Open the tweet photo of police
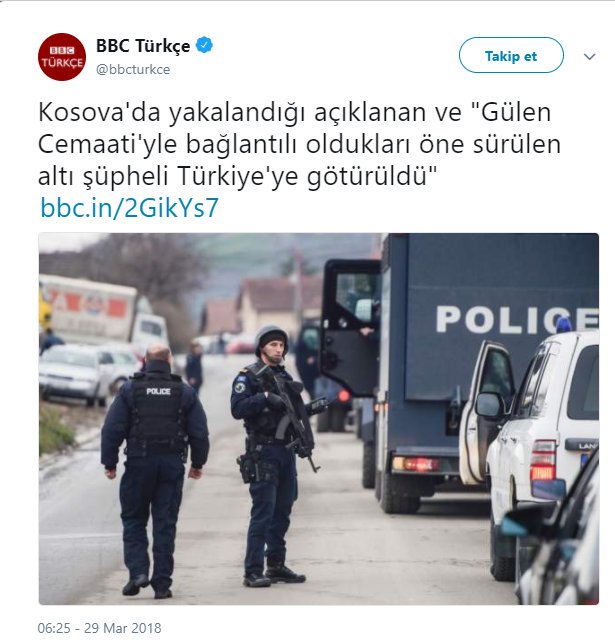Image resolution: width=615 pixels, height=640 pixels. tap(319, 418)
